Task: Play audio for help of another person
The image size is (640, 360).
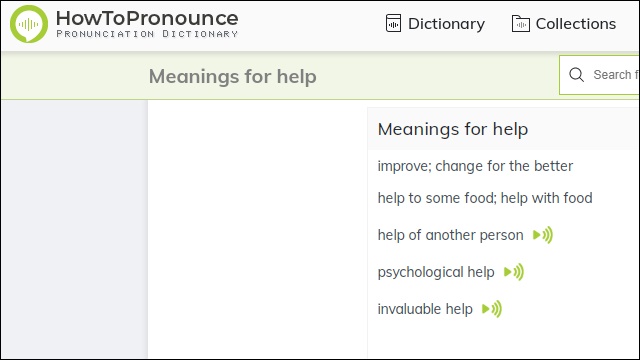Action: click(543, 235)
